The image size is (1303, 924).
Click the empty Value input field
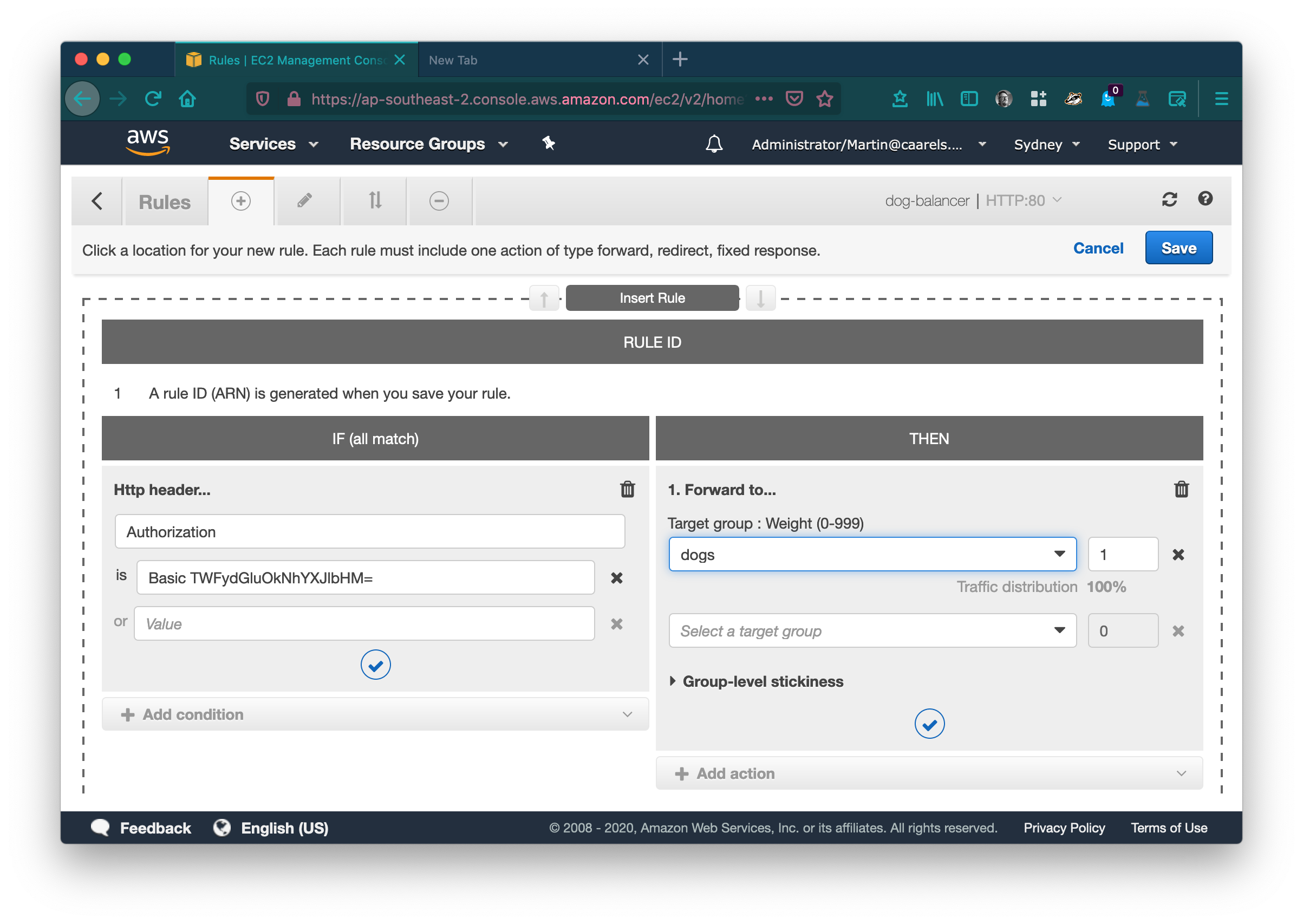(364, 624)
